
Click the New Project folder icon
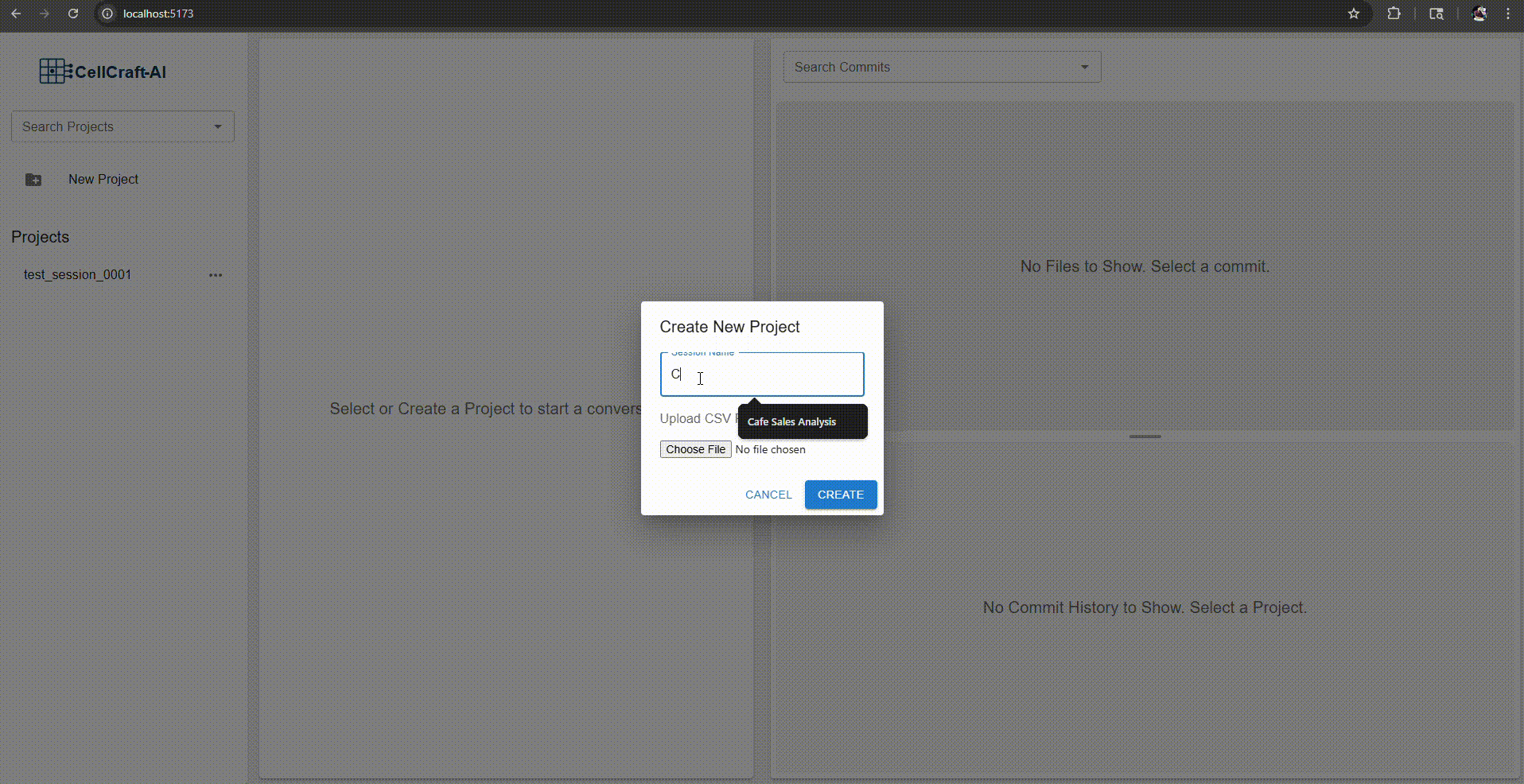(x=33, y=180)
